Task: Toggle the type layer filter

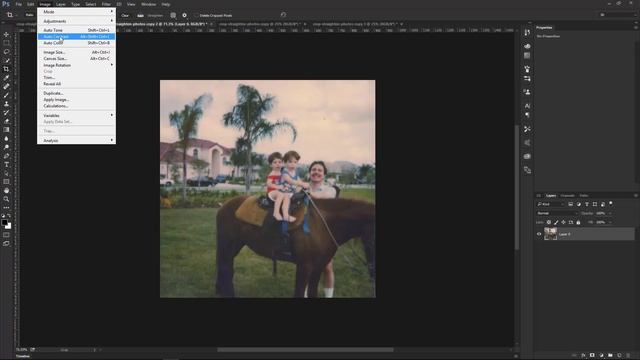Action: click(x=587, y=204)
